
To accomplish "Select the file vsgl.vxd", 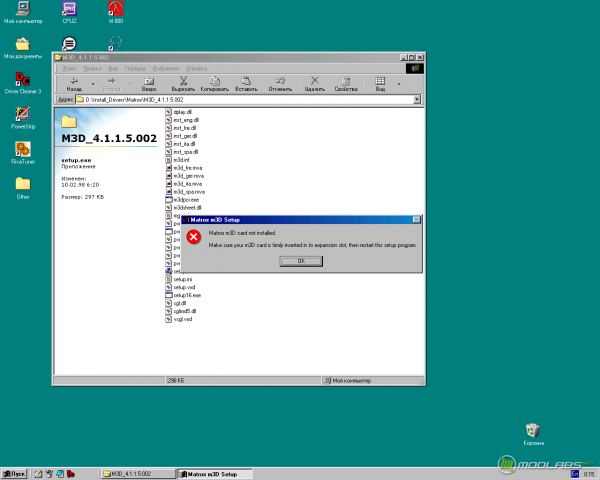I will pyautogui.click(x=179, y=319).
